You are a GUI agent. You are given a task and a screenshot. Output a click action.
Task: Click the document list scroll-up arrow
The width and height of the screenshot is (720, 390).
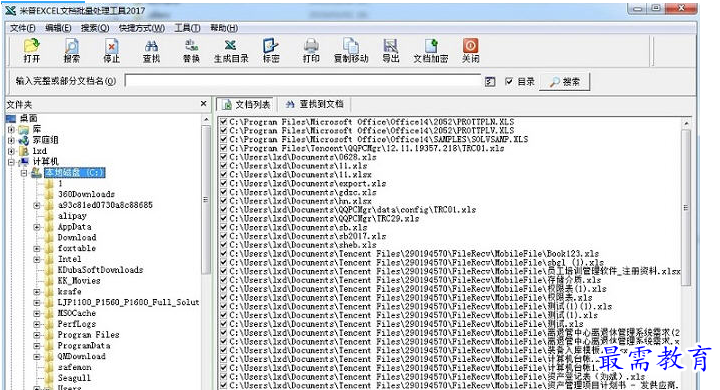[686, 123]
